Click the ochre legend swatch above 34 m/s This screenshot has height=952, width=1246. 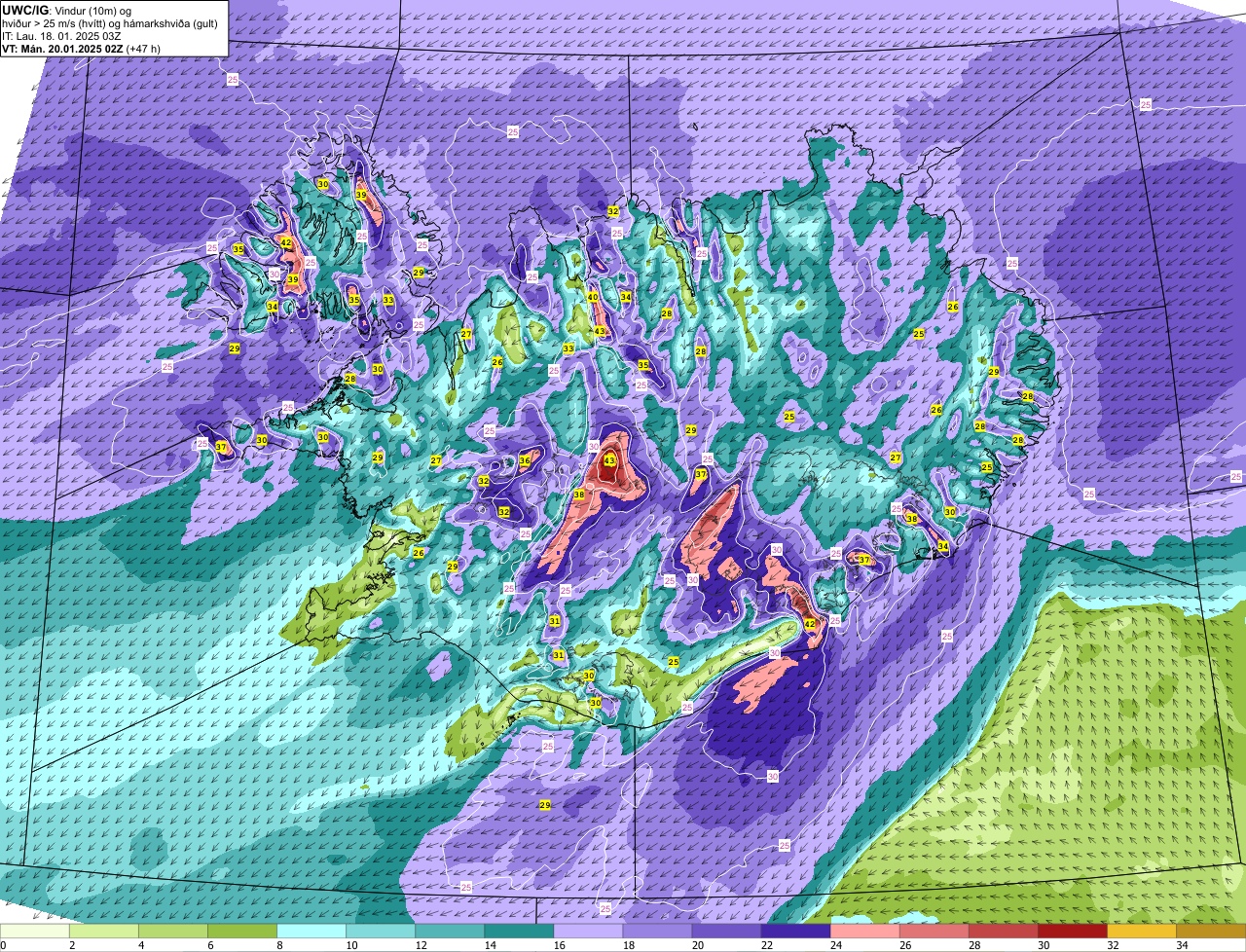1211,932
